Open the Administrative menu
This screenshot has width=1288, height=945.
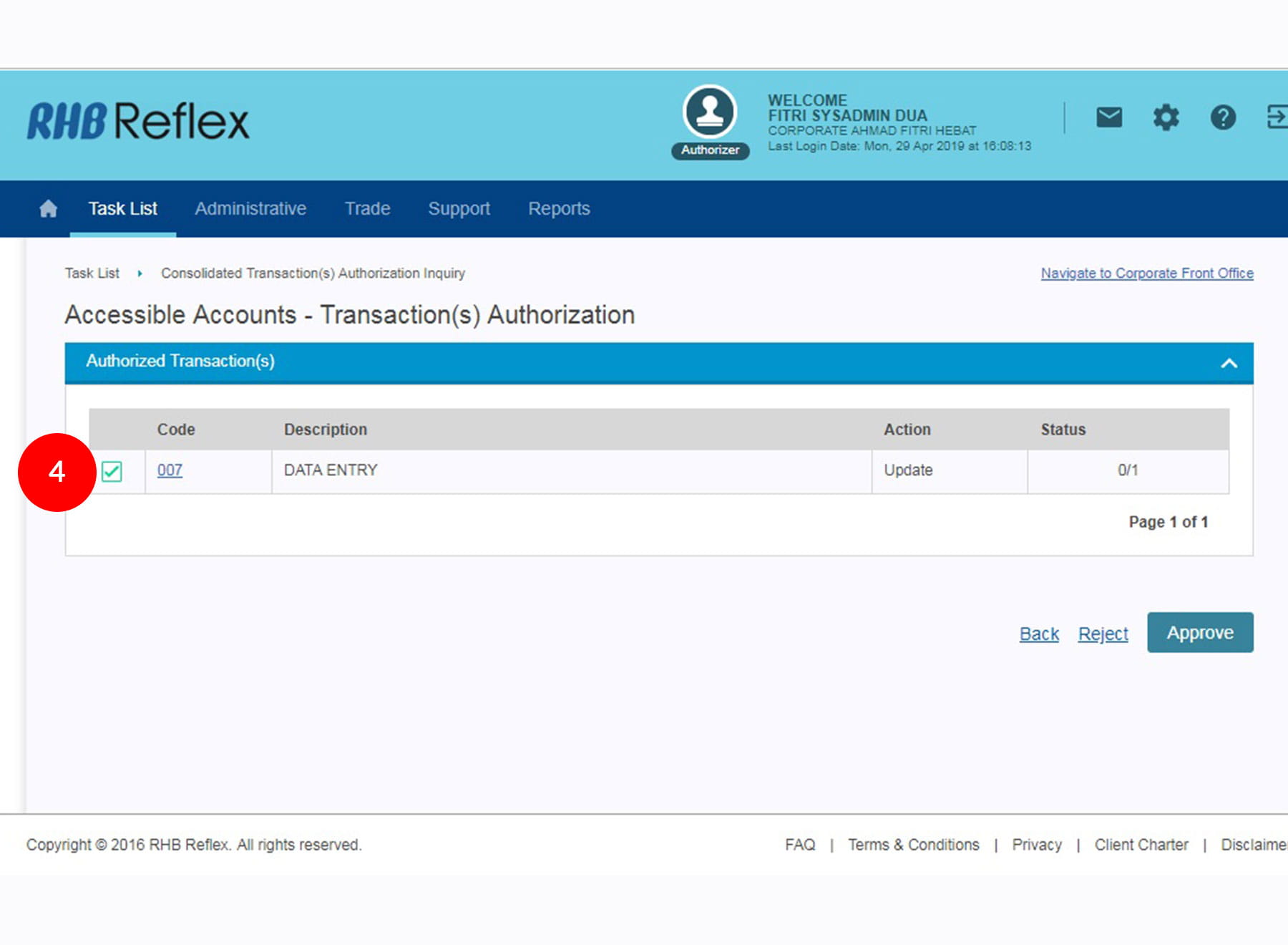tap(250, 208)
